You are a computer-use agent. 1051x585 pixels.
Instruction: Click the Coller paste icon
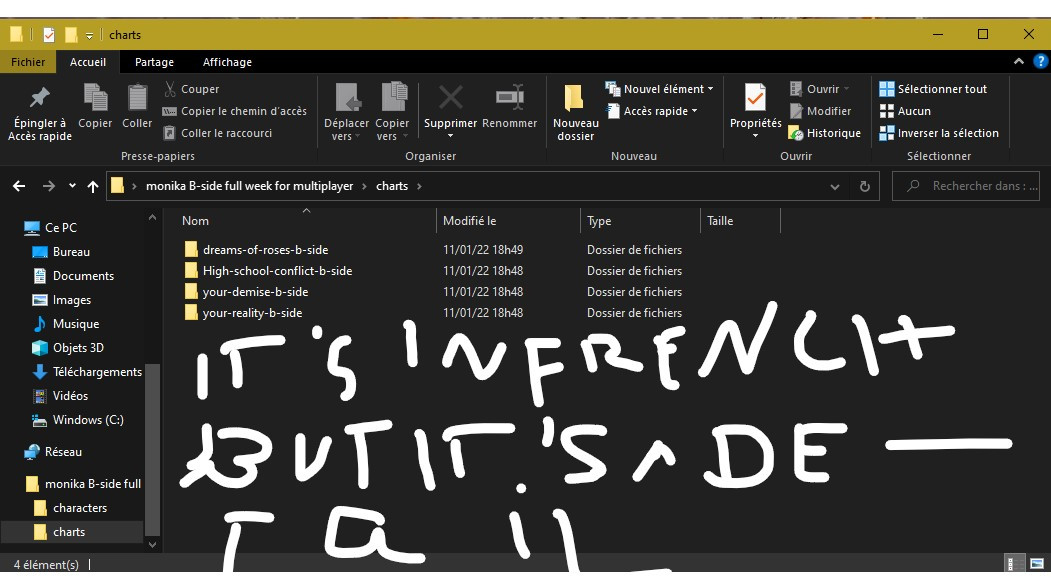point(137,98)
